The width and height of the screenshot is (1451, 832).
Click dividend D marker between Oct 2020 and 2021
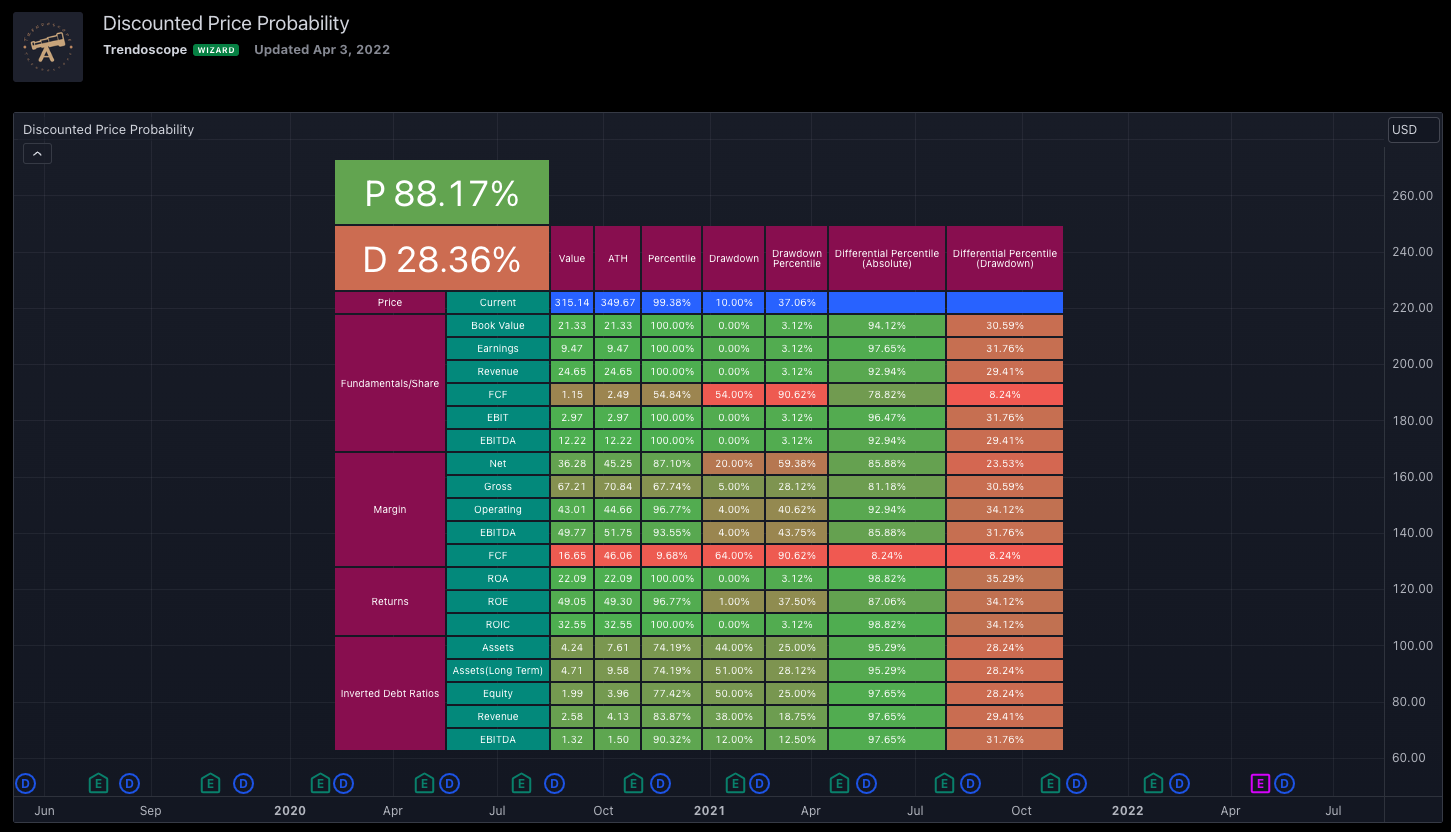pos(660,783)
